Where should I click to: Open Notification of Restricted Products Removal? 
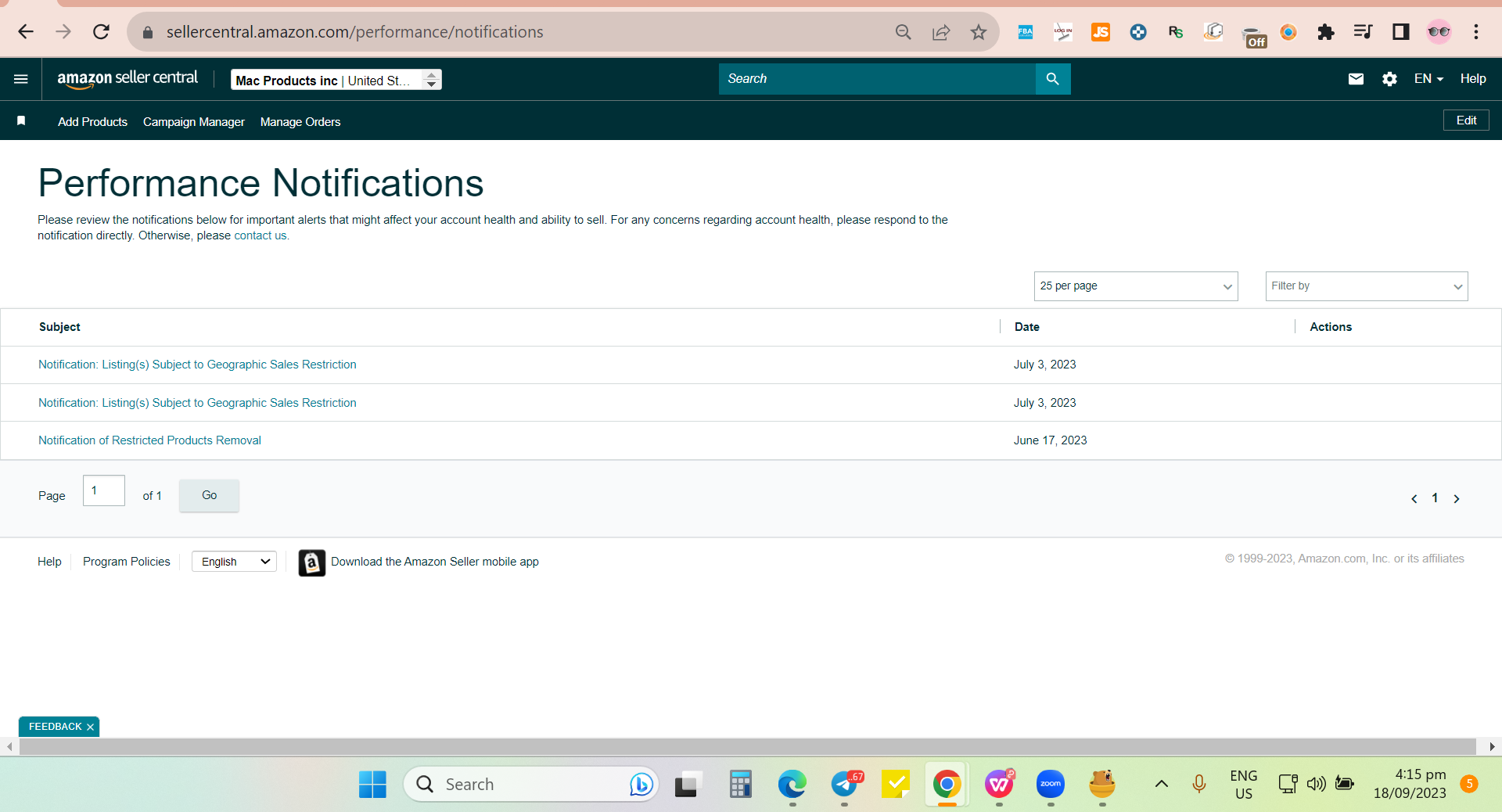pos(149,440)
